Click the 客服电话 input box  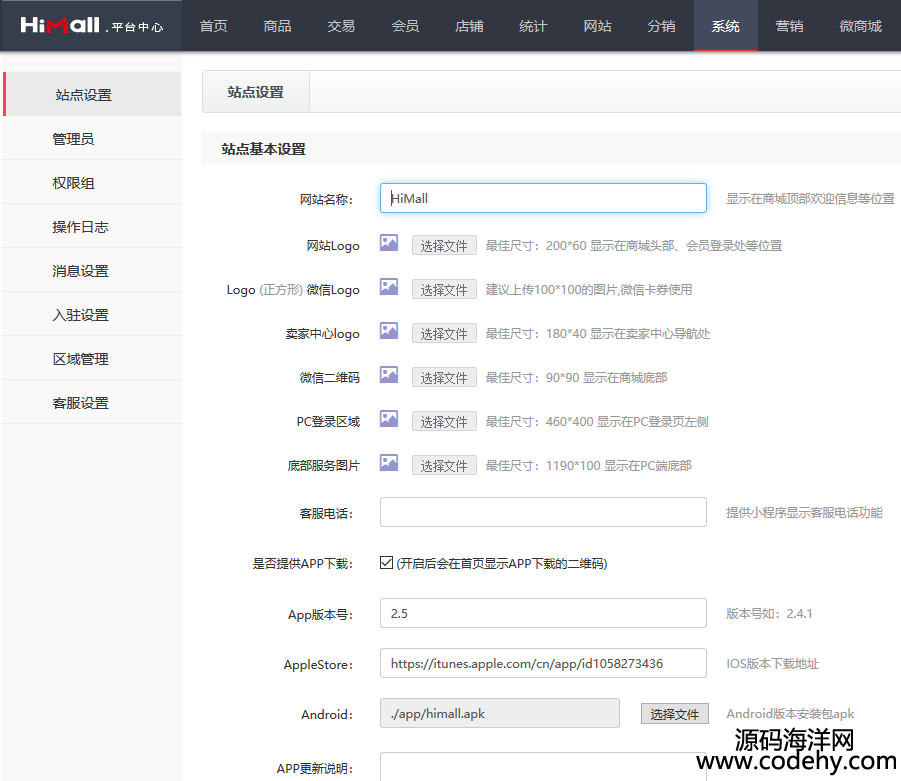543,512
